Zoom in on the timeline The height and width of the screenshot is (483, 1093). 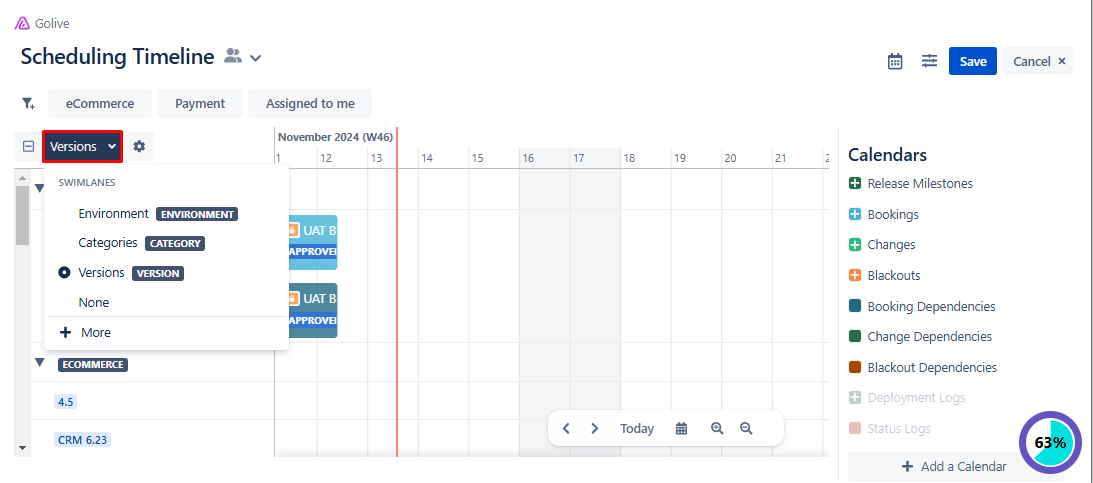pyautogui.click(x=717, y=428)
